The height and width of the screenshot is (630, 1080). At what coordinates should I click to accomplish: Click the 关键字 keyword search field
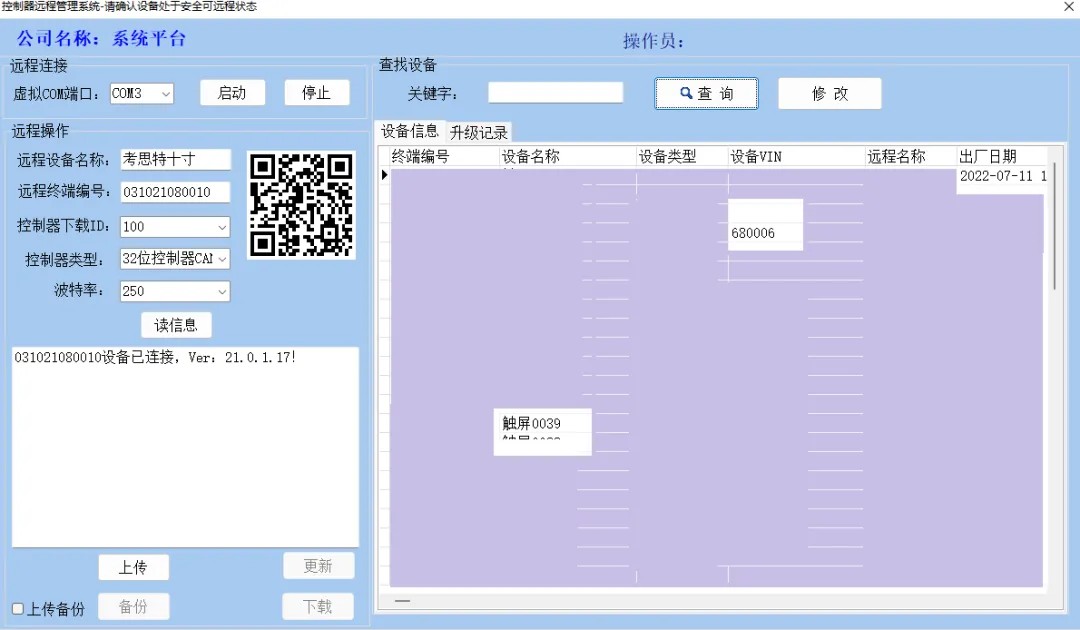pos(555,93)
